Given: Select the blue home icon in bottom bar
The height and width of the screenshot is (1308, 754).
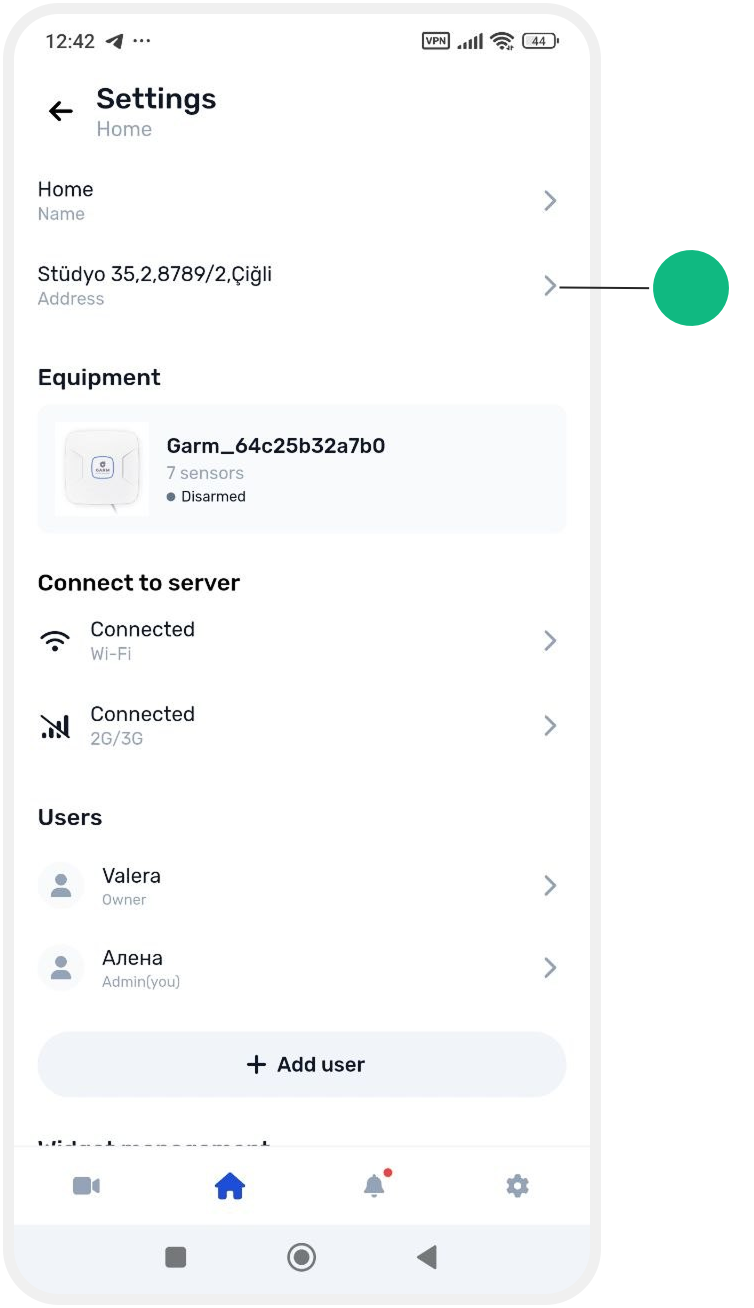Looking at the screenshot, I should point(230,1186).
